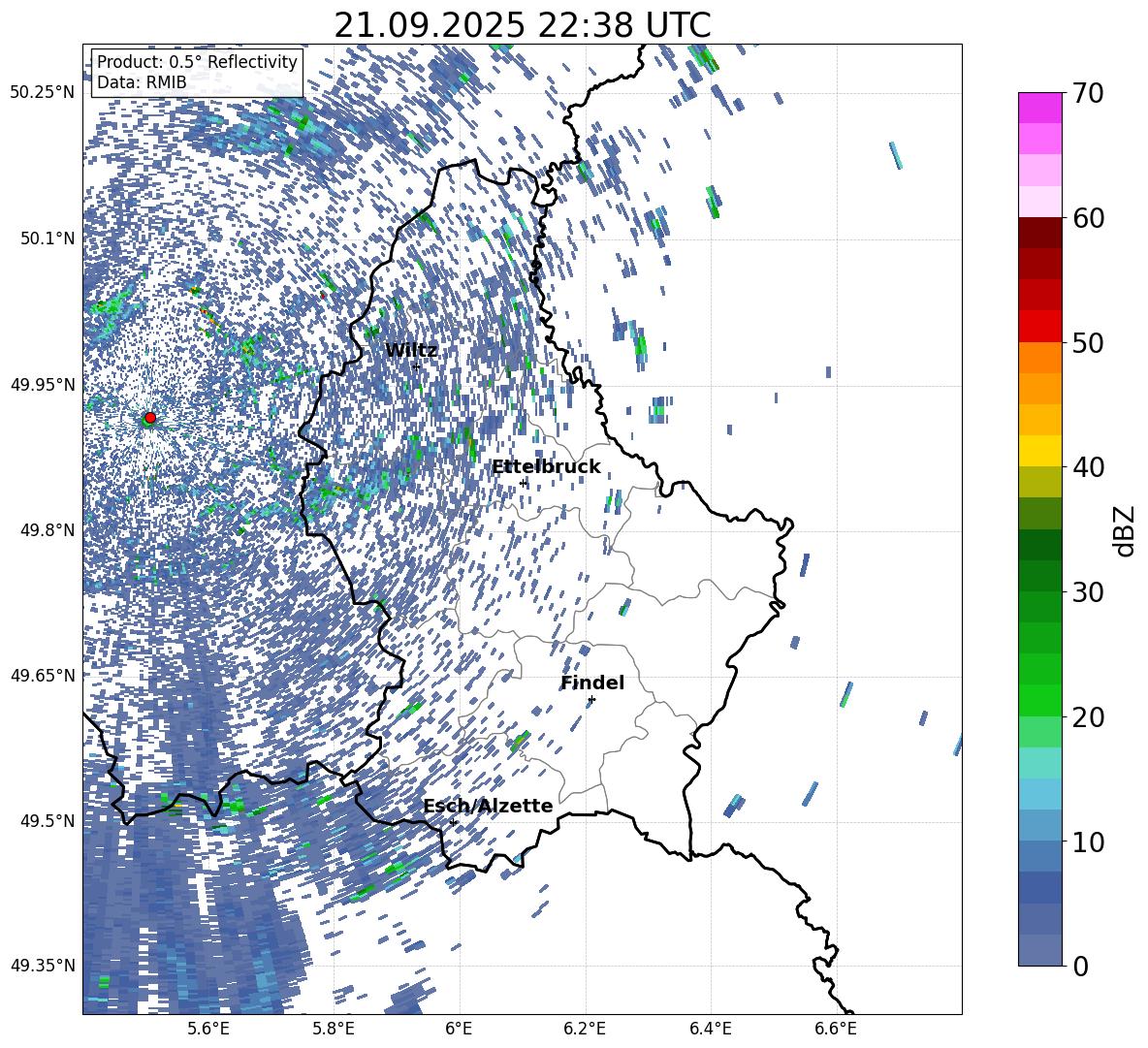Image resolution: width=1148 pixels, height=1048 pixels.
Task: Click the 60 value on the colorbar
Action: pos(1088,218)
